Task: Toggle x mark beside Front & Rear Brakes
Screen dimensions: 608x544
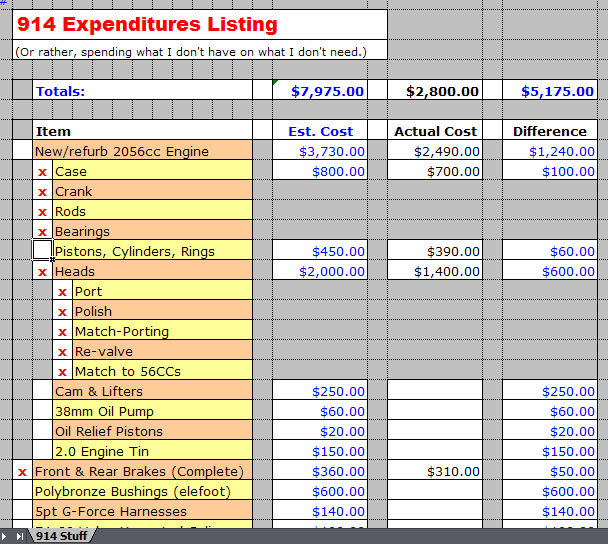Action: [22, 471]
